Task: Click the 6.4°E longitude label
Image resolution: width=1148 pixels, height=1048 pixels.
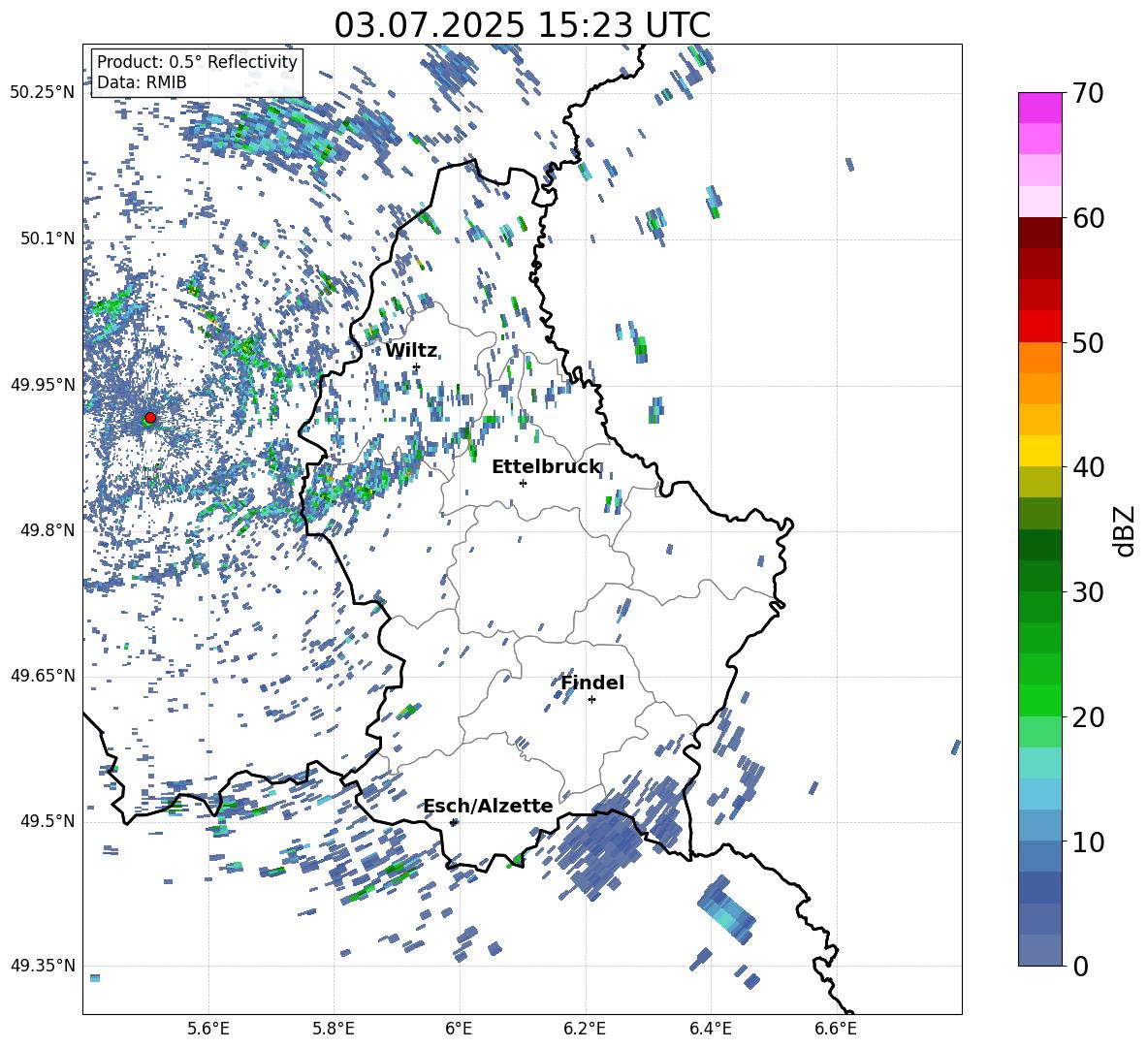Action: point(710,1029)
